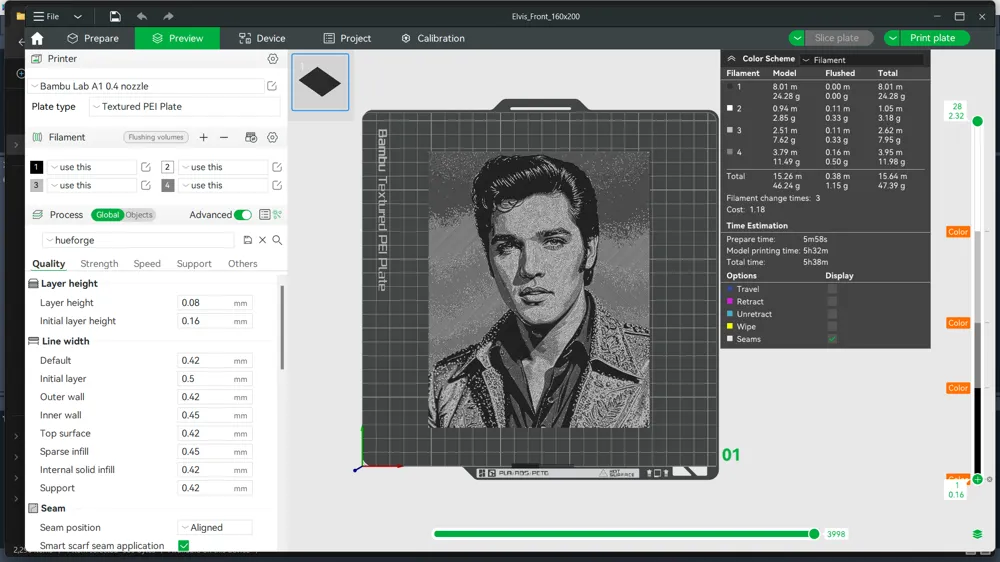Screen dimensions: 1000x562
Task: Edit filament 2 preset icon
Action: pos(277,167)
